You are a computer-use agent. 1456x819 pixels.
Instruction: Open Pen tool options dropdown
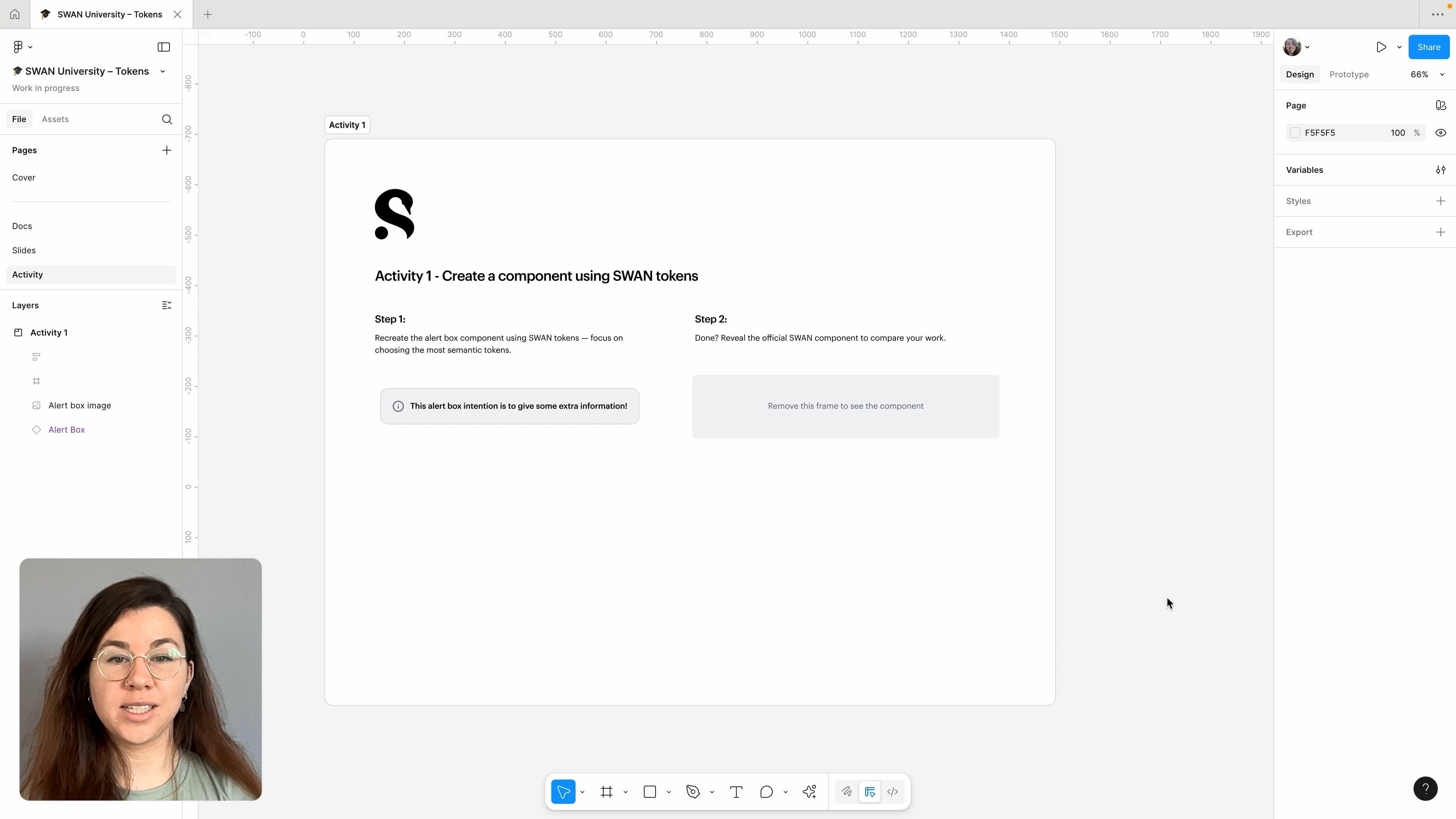pos(712,792)
